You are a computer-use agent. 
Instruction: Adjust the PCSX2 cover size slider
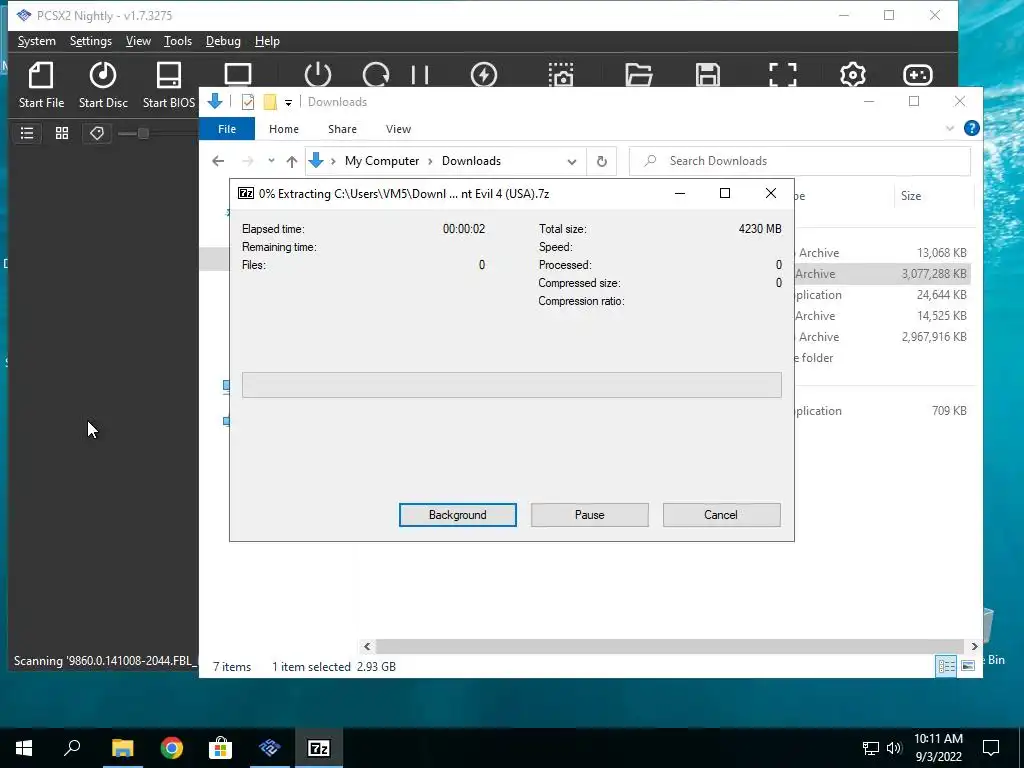pos(143,133)
